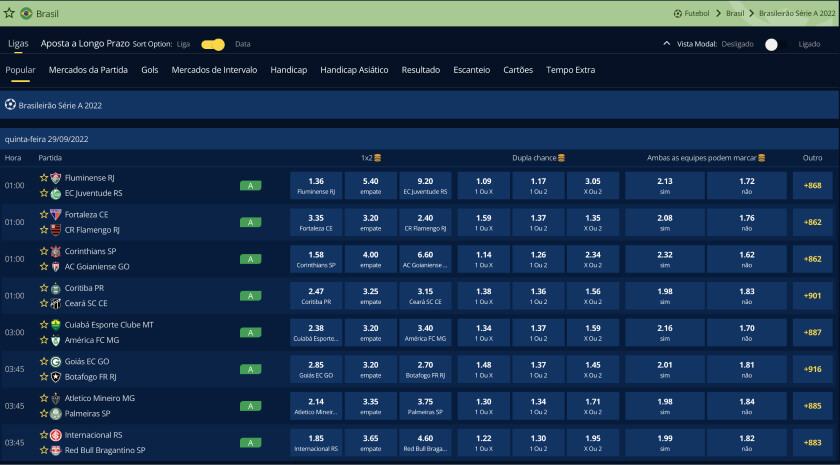Favorite Corinthians SP with its star

(x=44, y=251)
